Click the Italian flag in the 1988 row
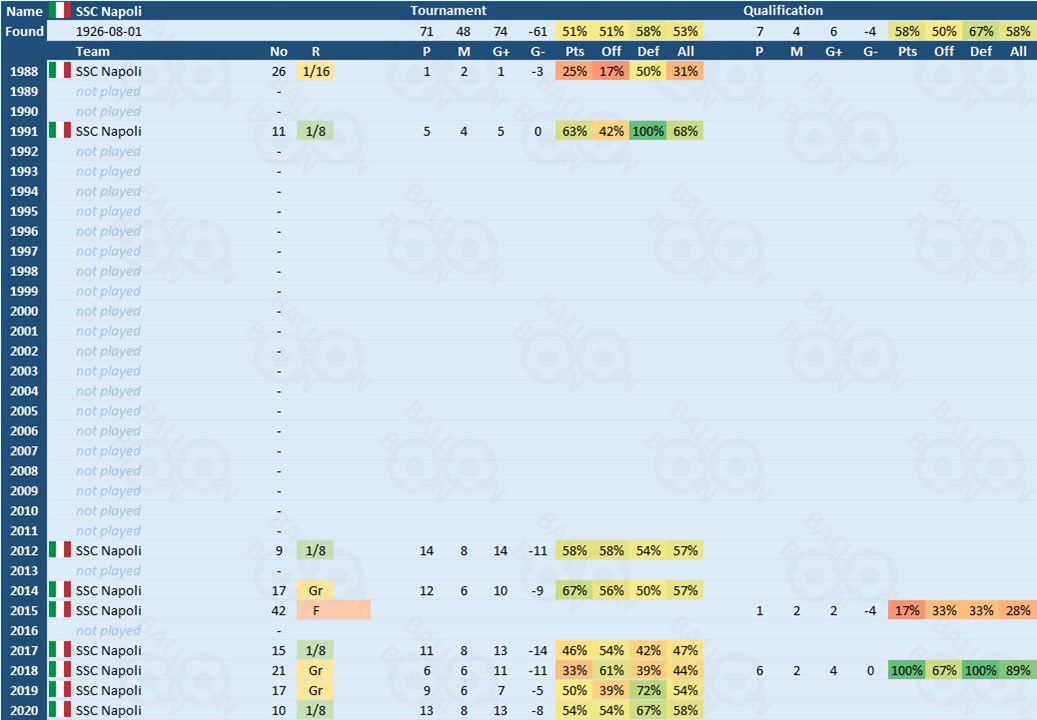 [x=60, y=71]
